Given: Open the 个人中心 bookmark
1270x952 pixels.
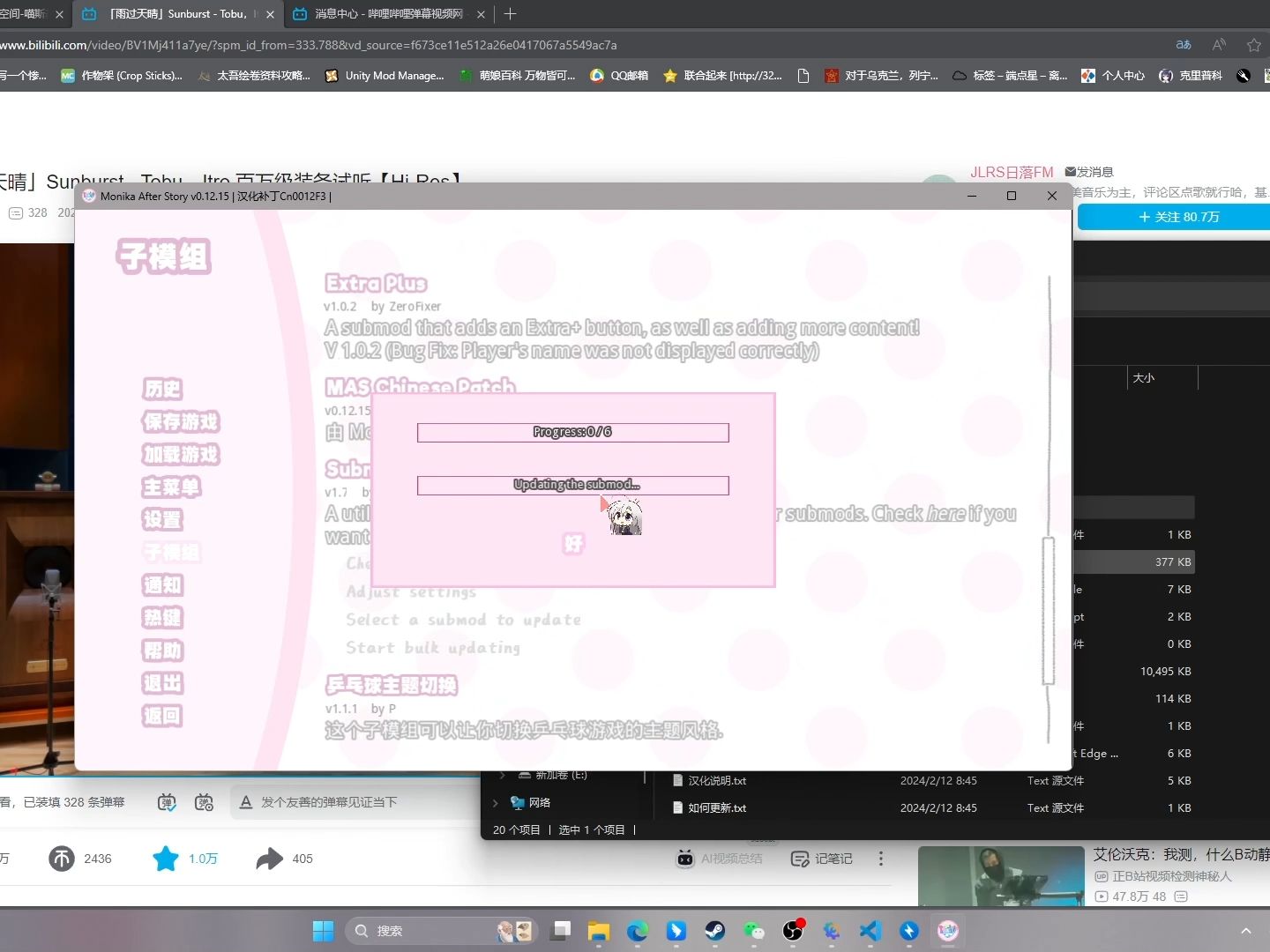Looking at the screenshot, I should pos(1113,76).
